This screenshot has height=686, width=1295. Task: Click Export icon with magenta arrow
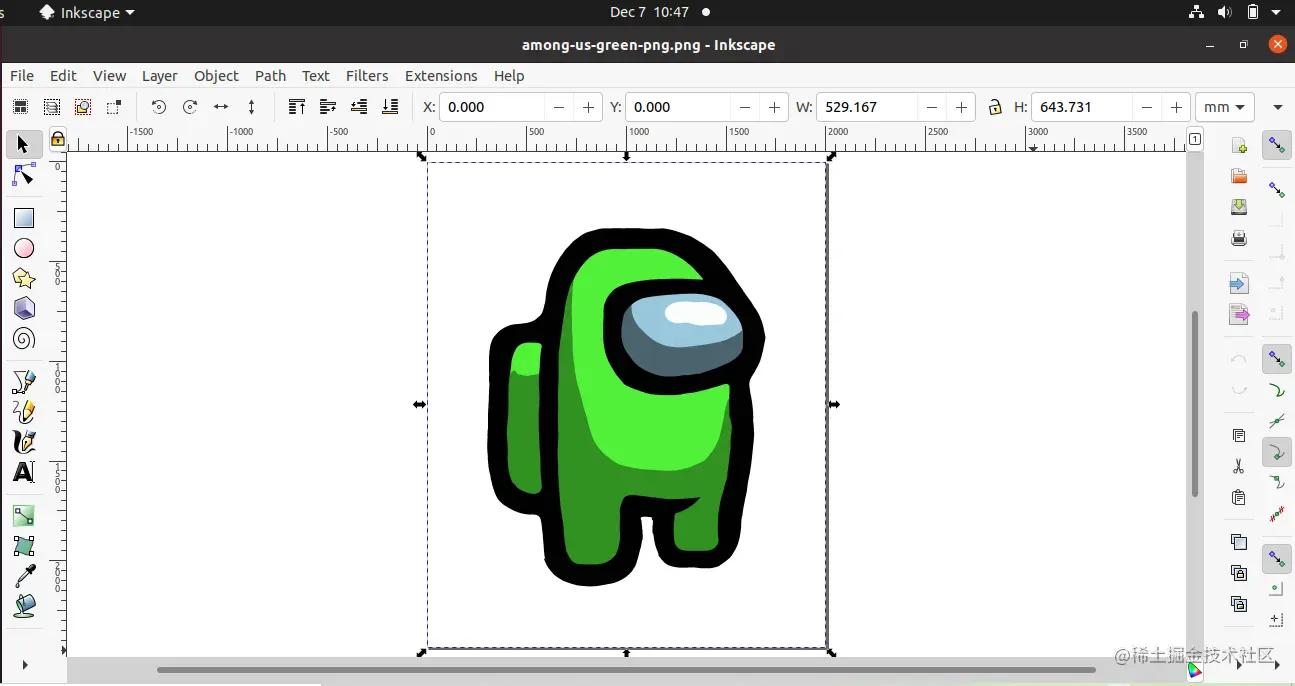[x=1239, y=314]
